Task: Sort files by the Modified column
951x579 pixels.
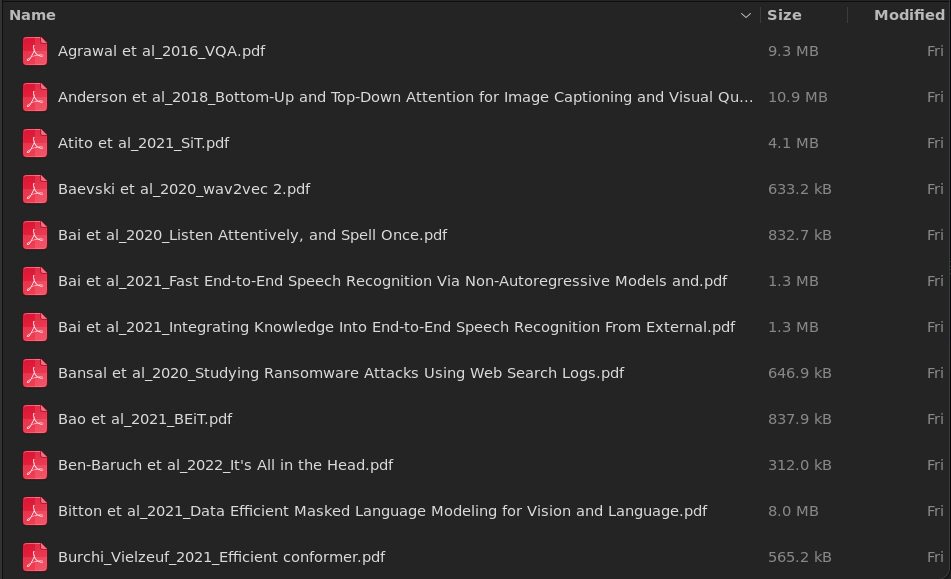Action: [x=909, y=15]
